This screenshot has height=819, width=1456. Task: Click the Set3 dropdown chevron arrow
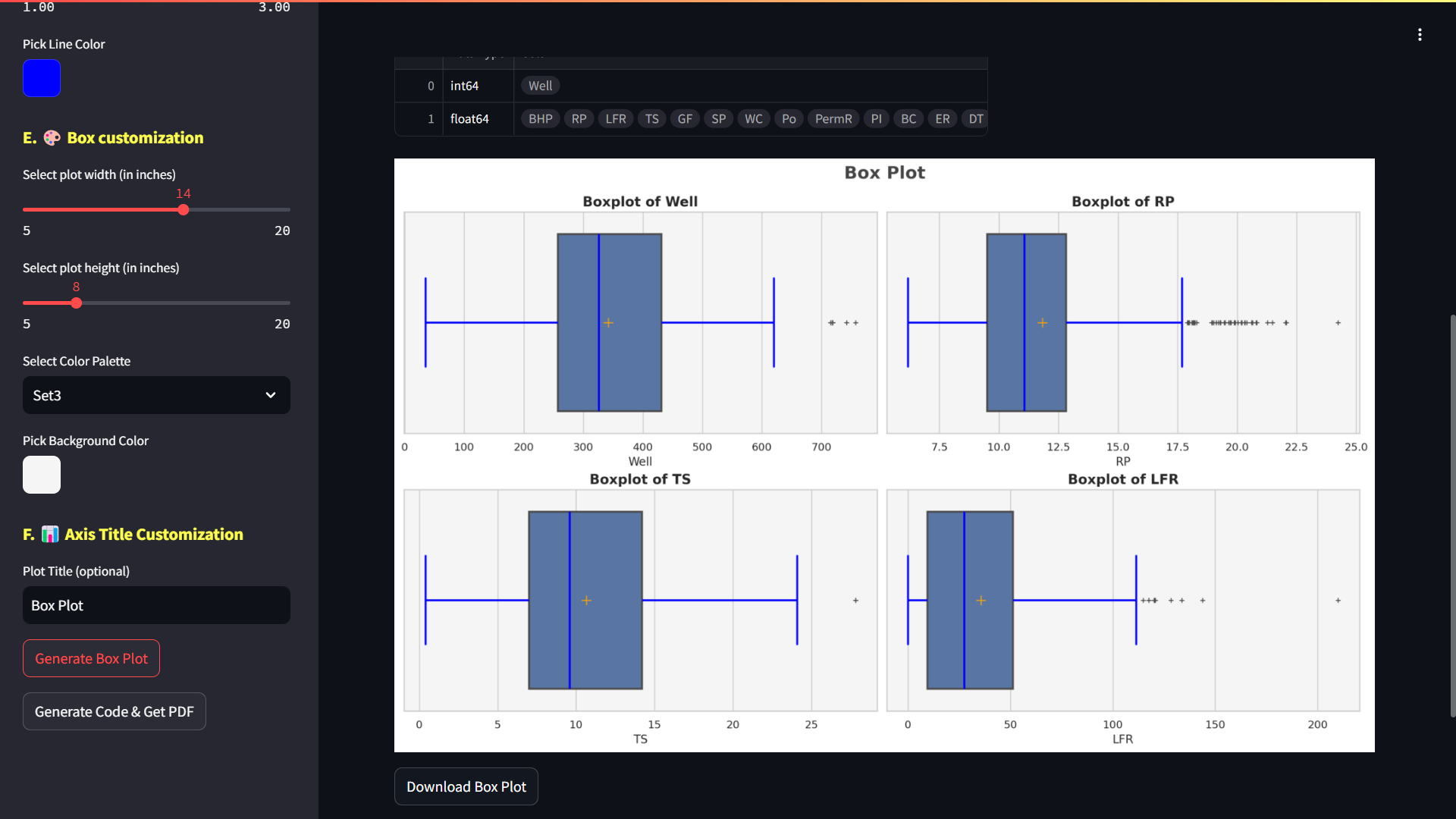tap(271, 395)
